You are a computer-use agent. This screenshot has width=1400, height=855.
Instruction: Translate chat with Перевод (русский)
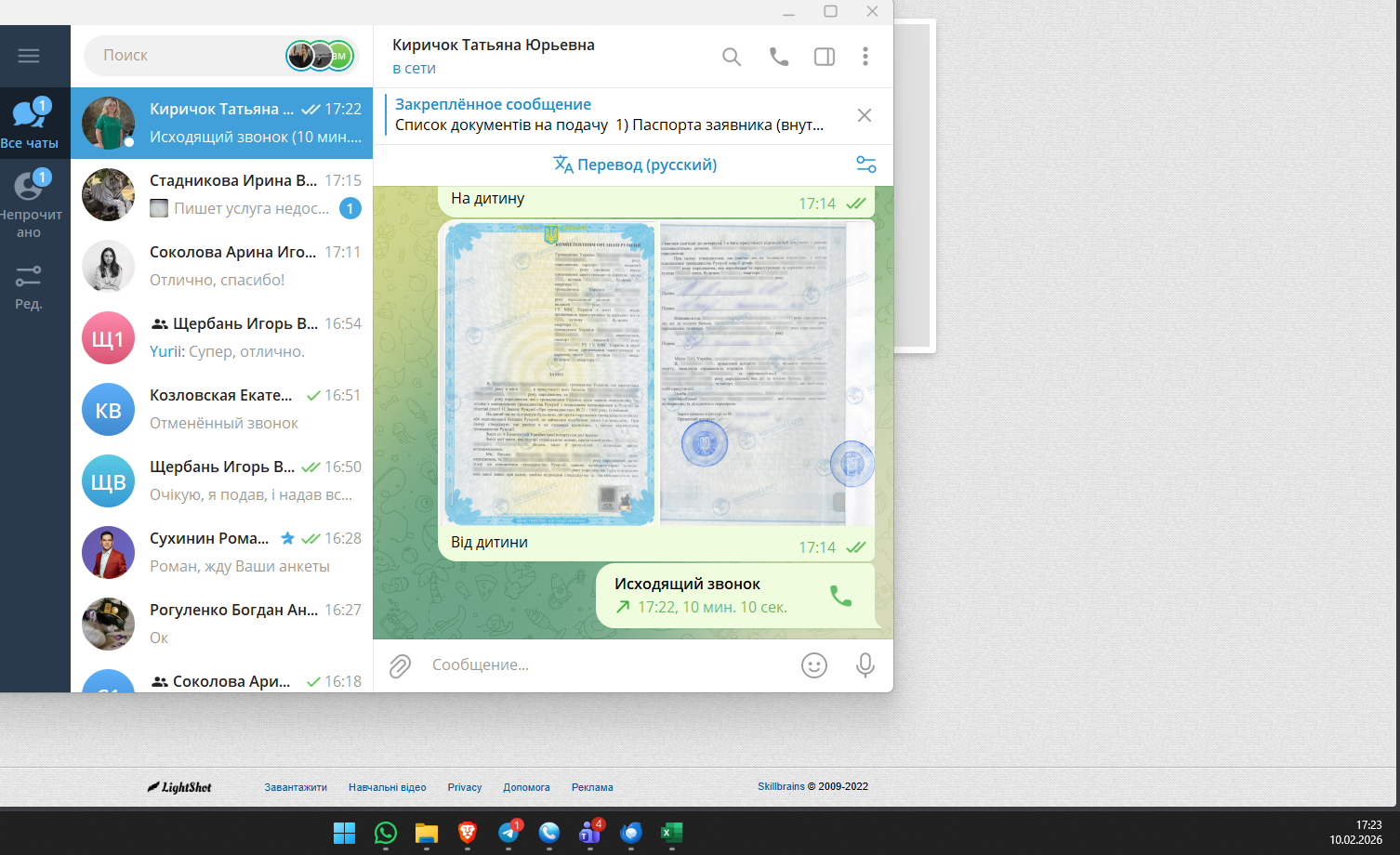(635, 164)
